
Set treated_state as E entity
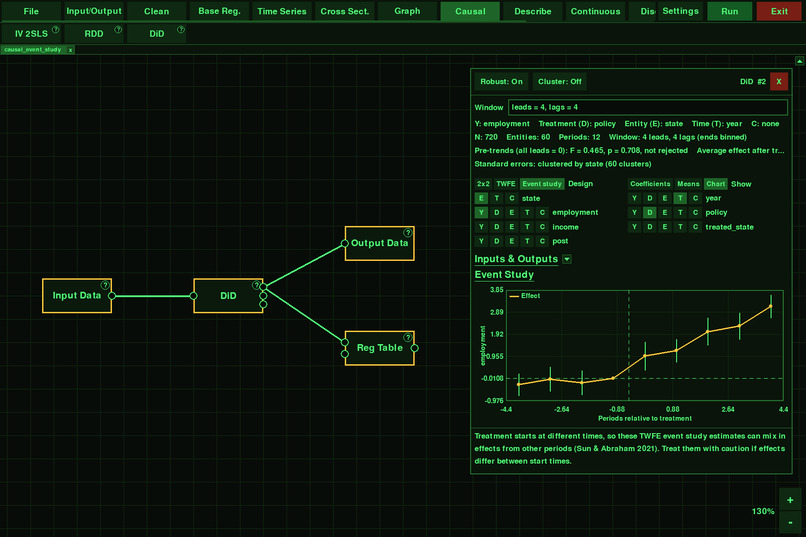click(x=665, y=227)
